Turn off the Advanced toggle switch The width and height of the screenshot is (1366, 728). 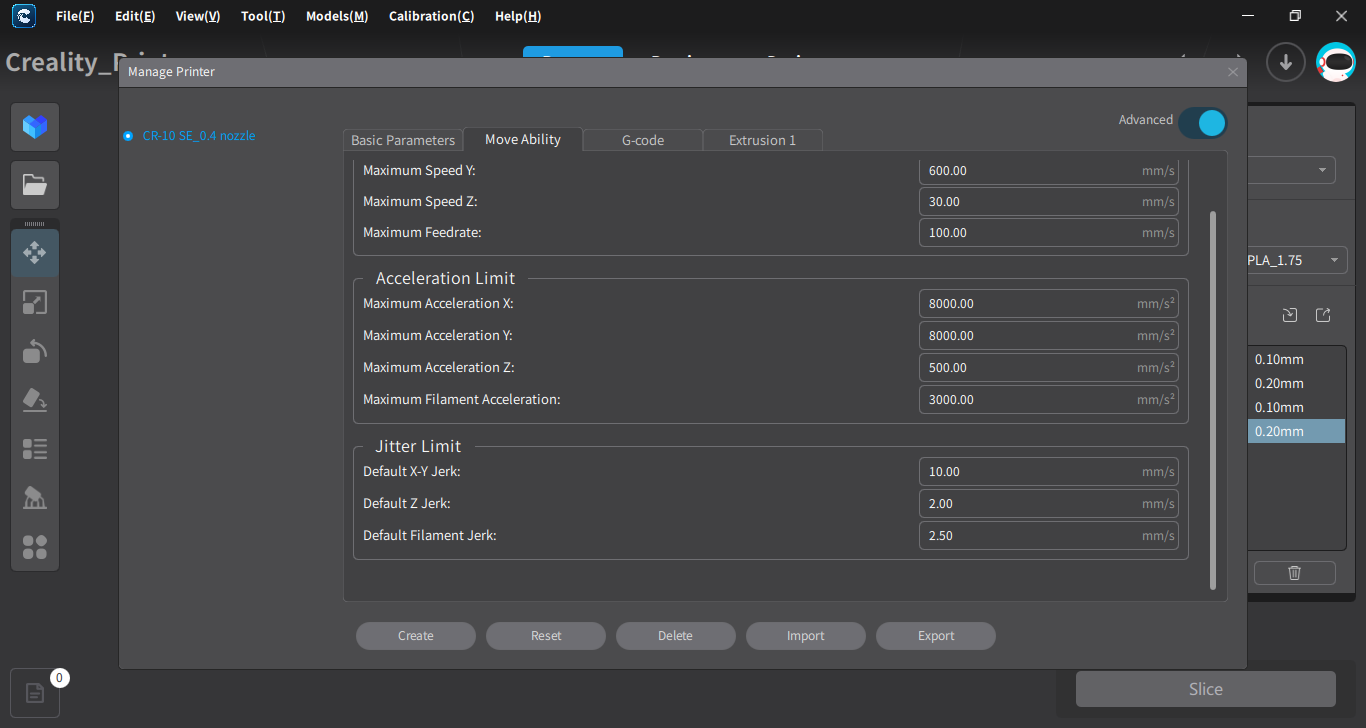(x=1202, y=123)
